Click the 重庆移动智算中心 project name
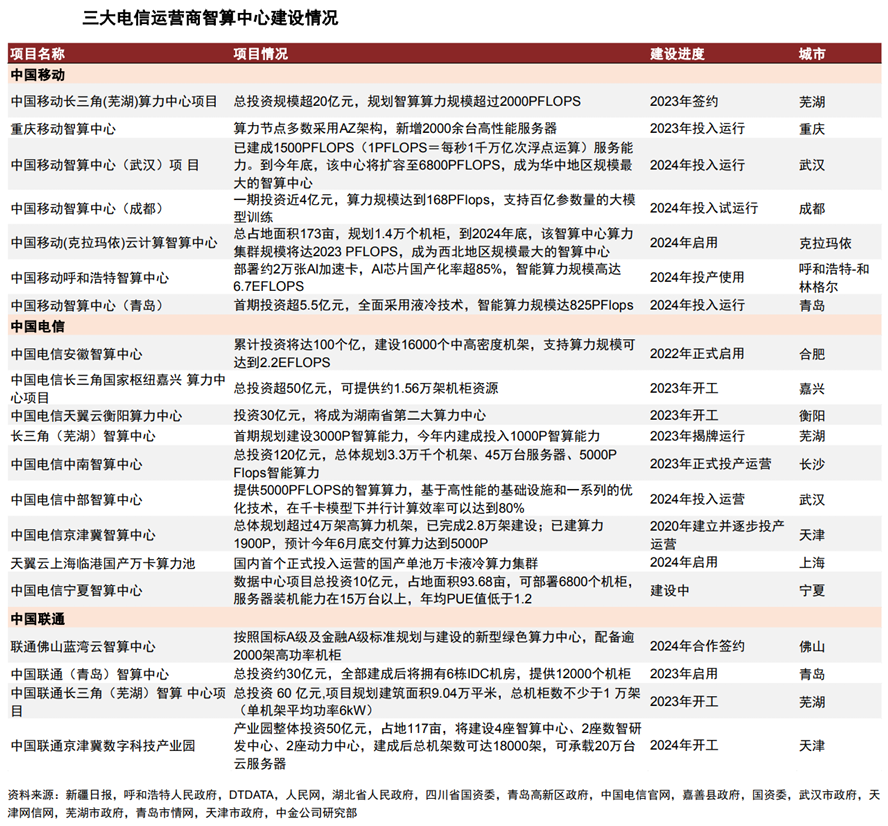The width and height of the screenshot is (888, 826). click(63, 129)
